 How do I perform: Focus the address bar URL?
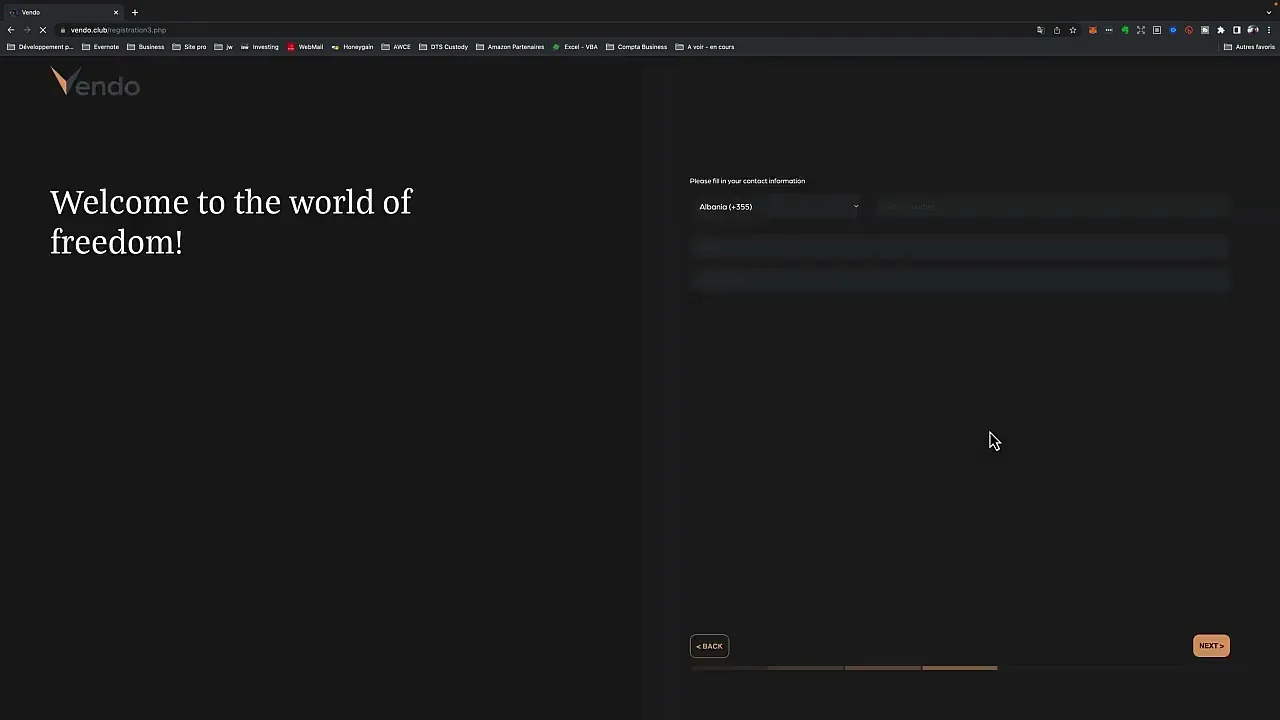coord(118,30)
